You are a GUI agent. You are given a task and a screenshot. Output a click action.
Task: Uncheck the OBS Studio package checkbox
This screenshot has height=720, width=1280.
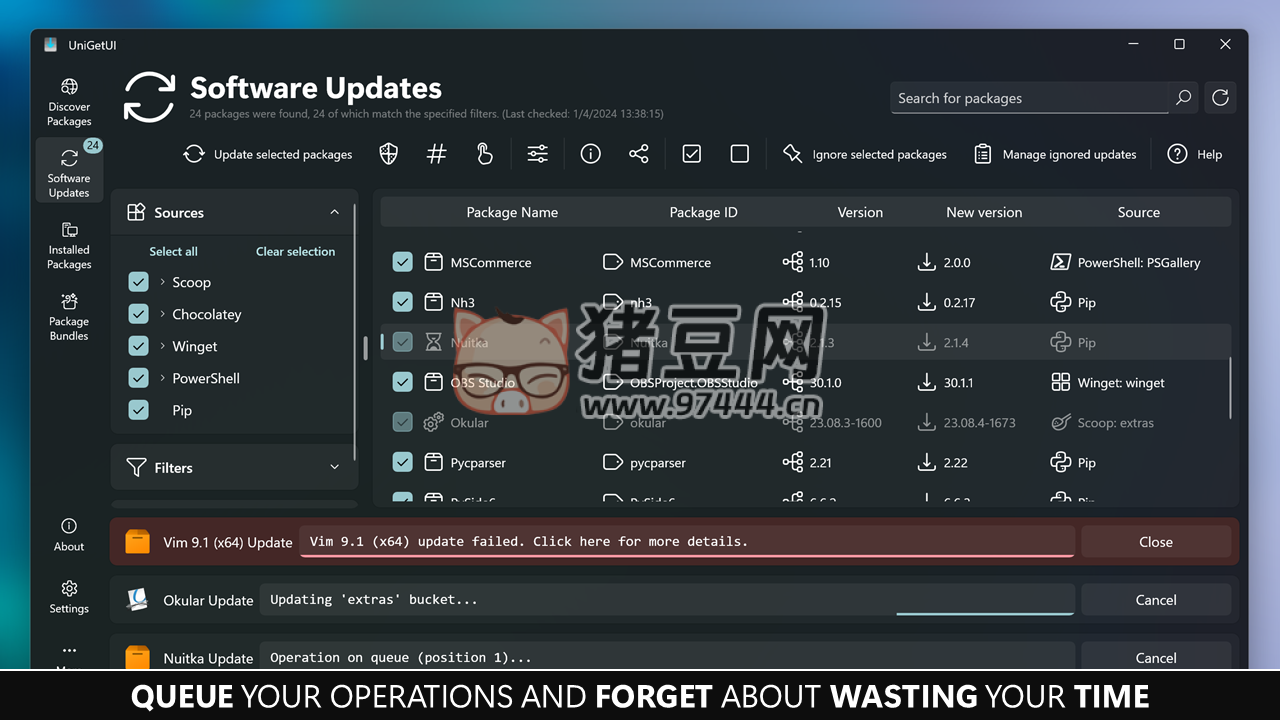tap(402, 382)
